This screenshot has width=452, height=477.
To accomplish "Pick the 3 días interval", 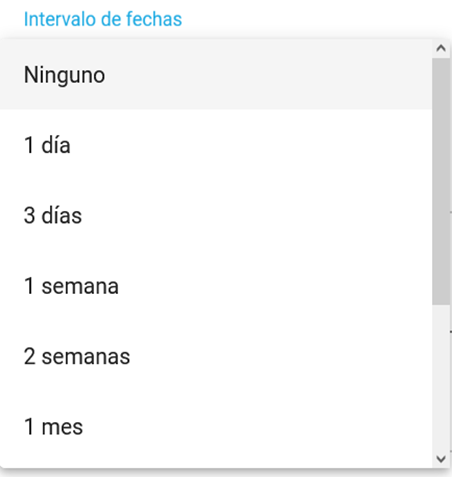I will click(216, 215).
